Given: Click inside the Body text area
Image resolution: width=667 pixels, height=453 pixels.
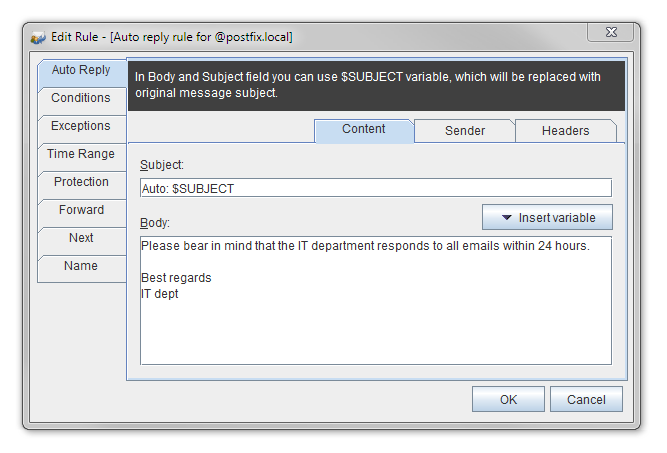Looking at the screenshot, I should click(x=376, y=301).
